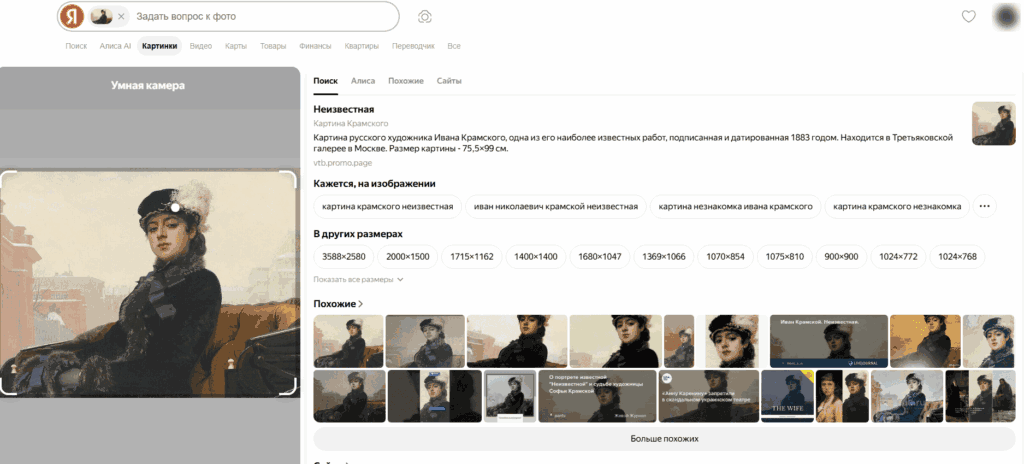The image size is (1024, 464).
Task: Open the Переводчик service tab
Action: click(x=413, y=46)
